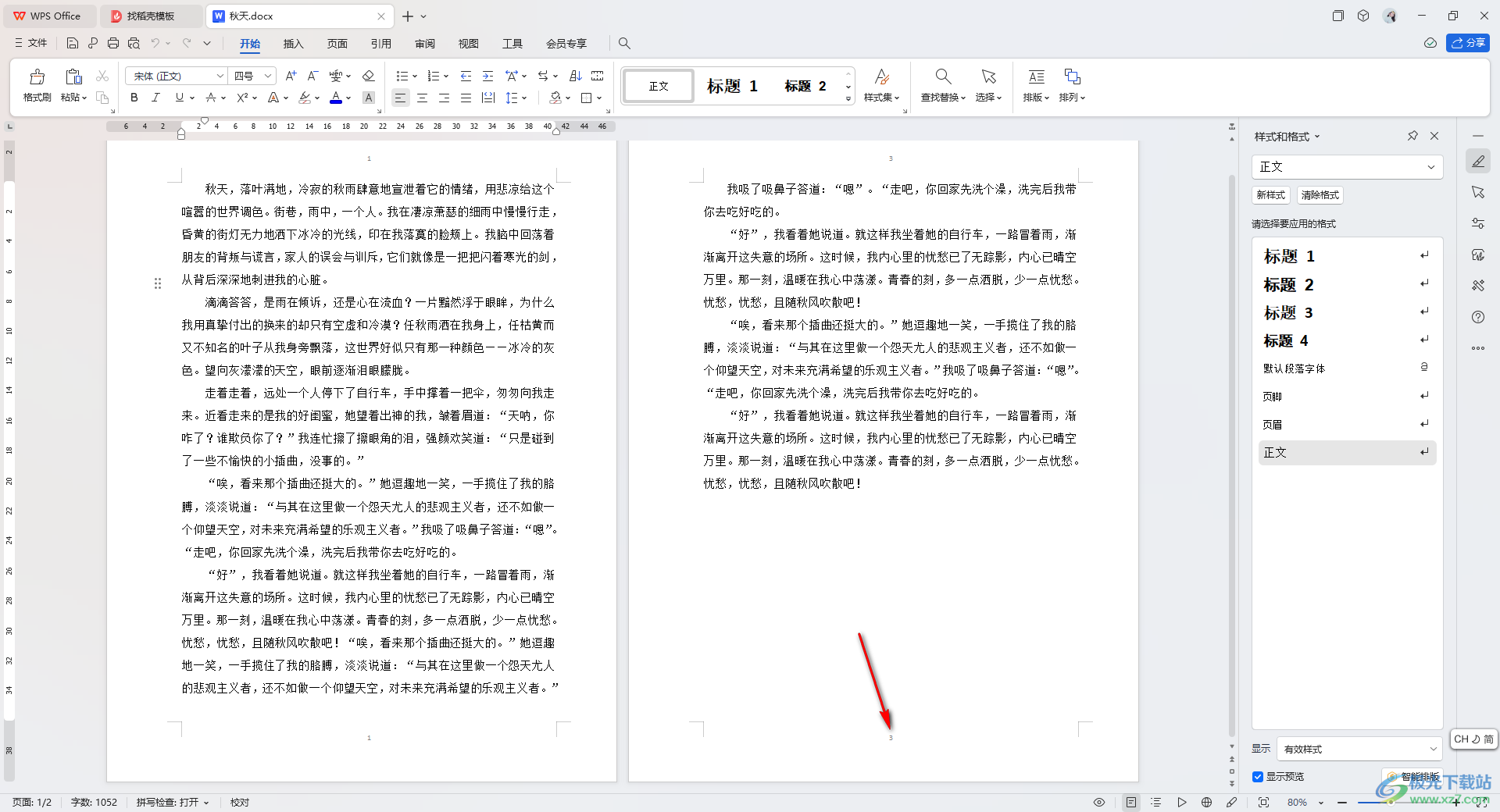Expand the line spacing dropdown arrow

coord(524,98)
